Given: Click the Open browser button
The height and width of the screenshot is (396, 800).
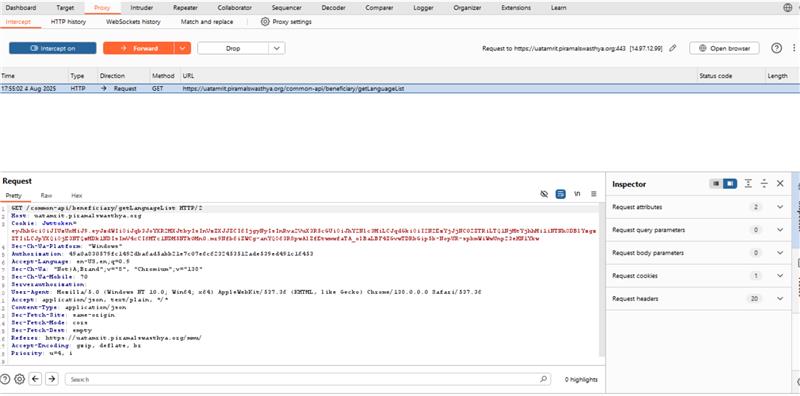Looking at the screenshot, I should pyautogui.click(x=724, y=48).
